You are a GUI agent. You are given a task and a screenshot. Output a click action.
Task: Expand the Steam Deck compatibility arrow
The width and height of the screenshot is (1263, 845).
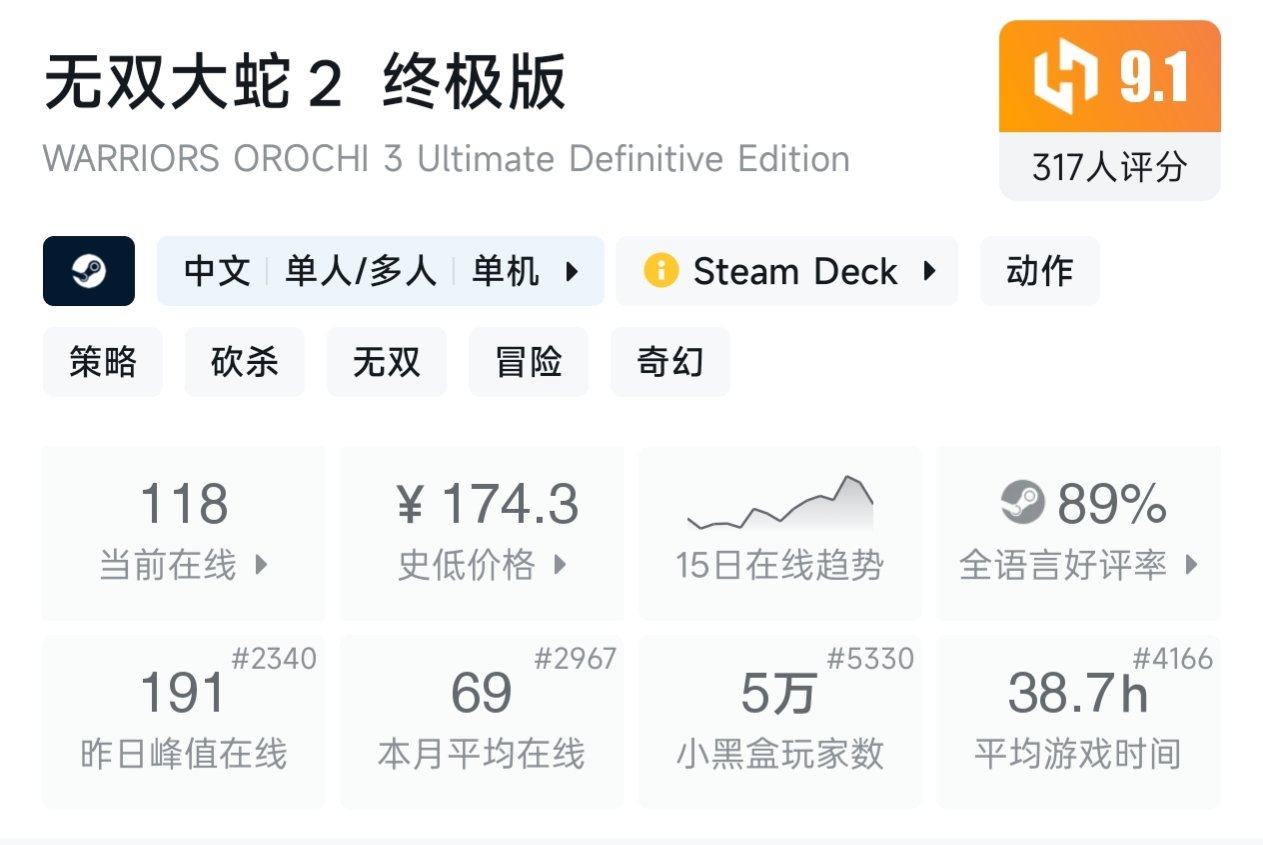(x=930, y=271)
